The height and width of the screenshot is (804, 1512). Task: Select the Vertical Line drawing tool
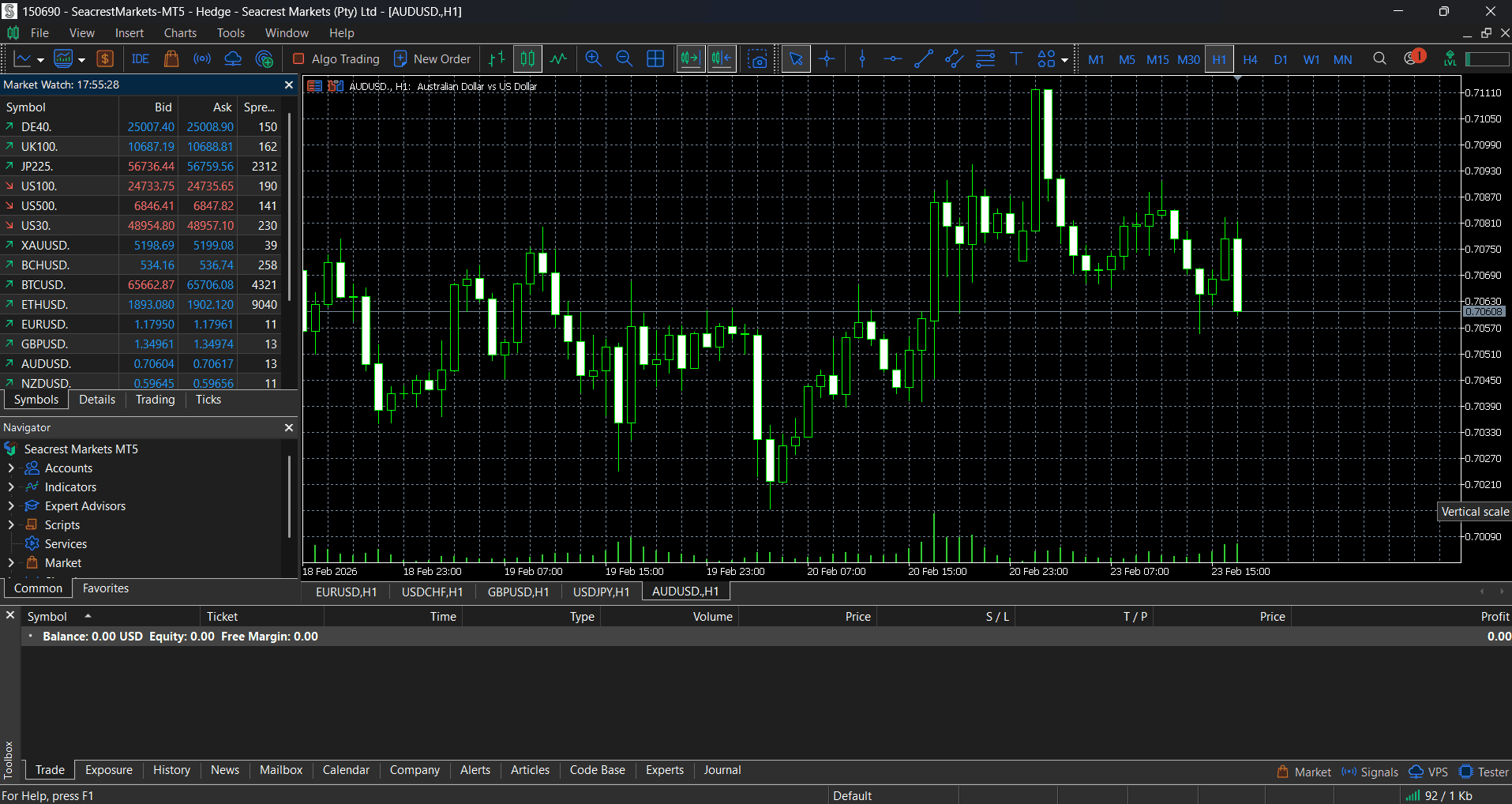click(861, 58)
